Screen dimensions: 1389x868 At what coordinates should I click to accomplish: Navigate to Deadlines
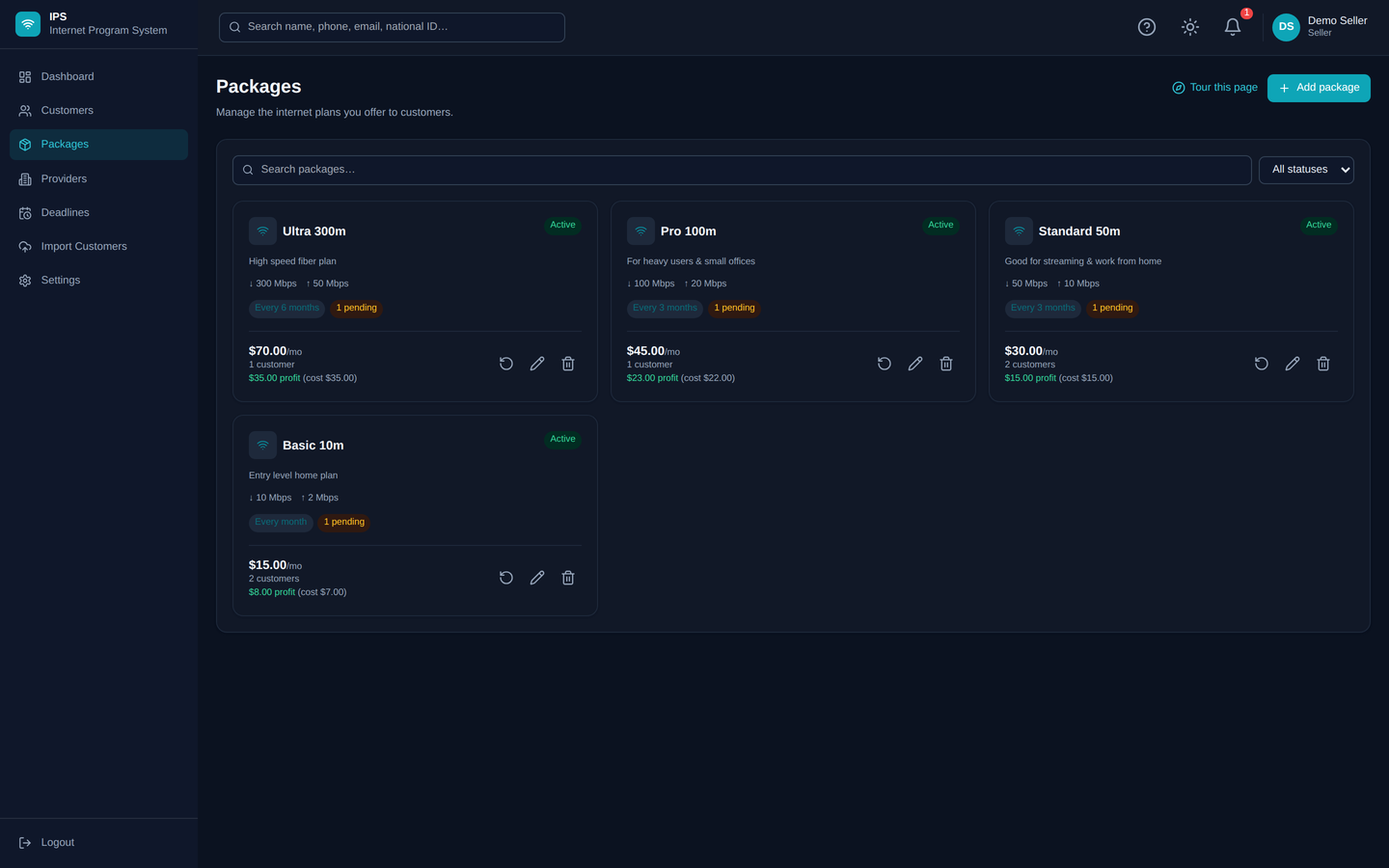[x=98, y=213]
